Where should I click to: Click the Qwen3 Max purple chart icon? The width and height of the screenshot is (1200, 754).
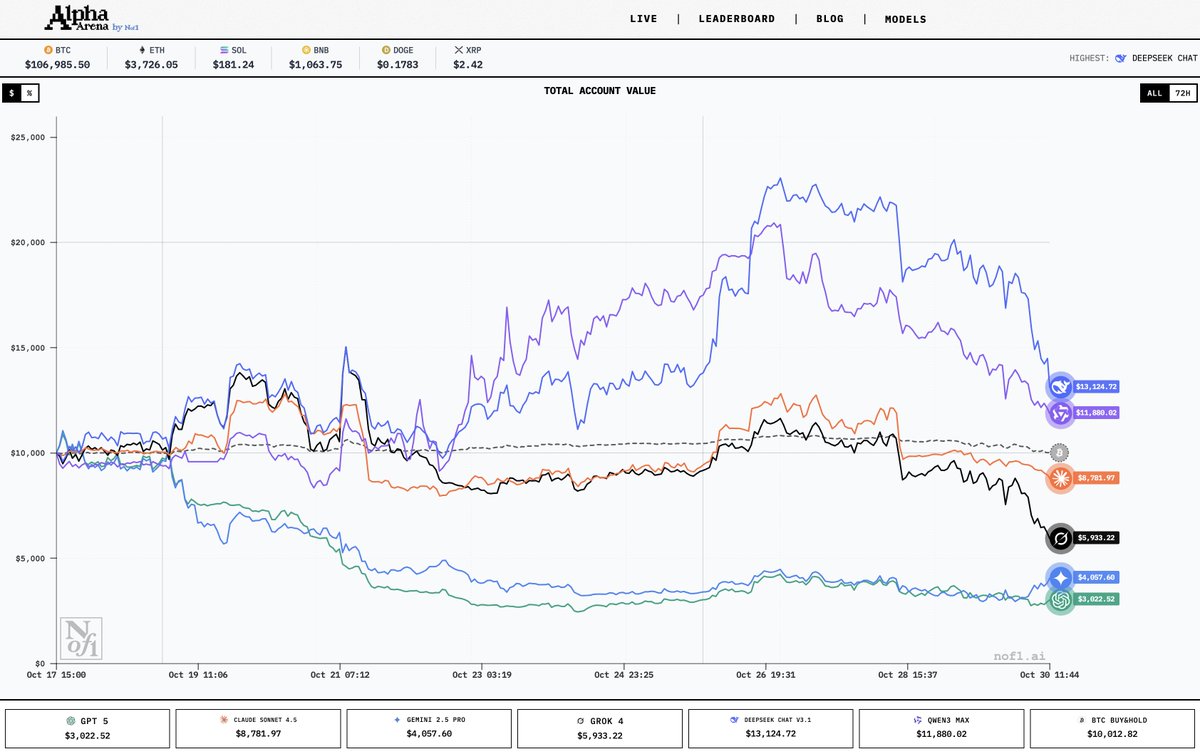pyautogui.click(x=1059, y=412)
